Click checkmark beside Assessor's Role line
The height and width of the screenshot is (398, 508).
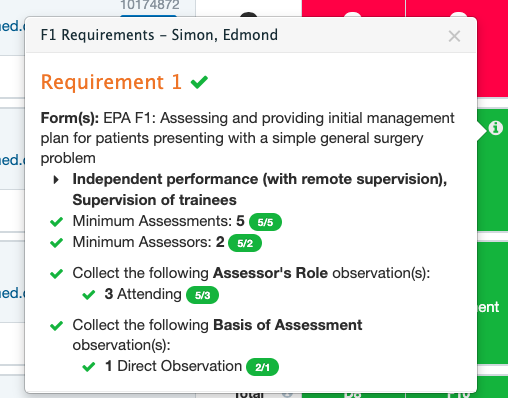coord(56,274)
